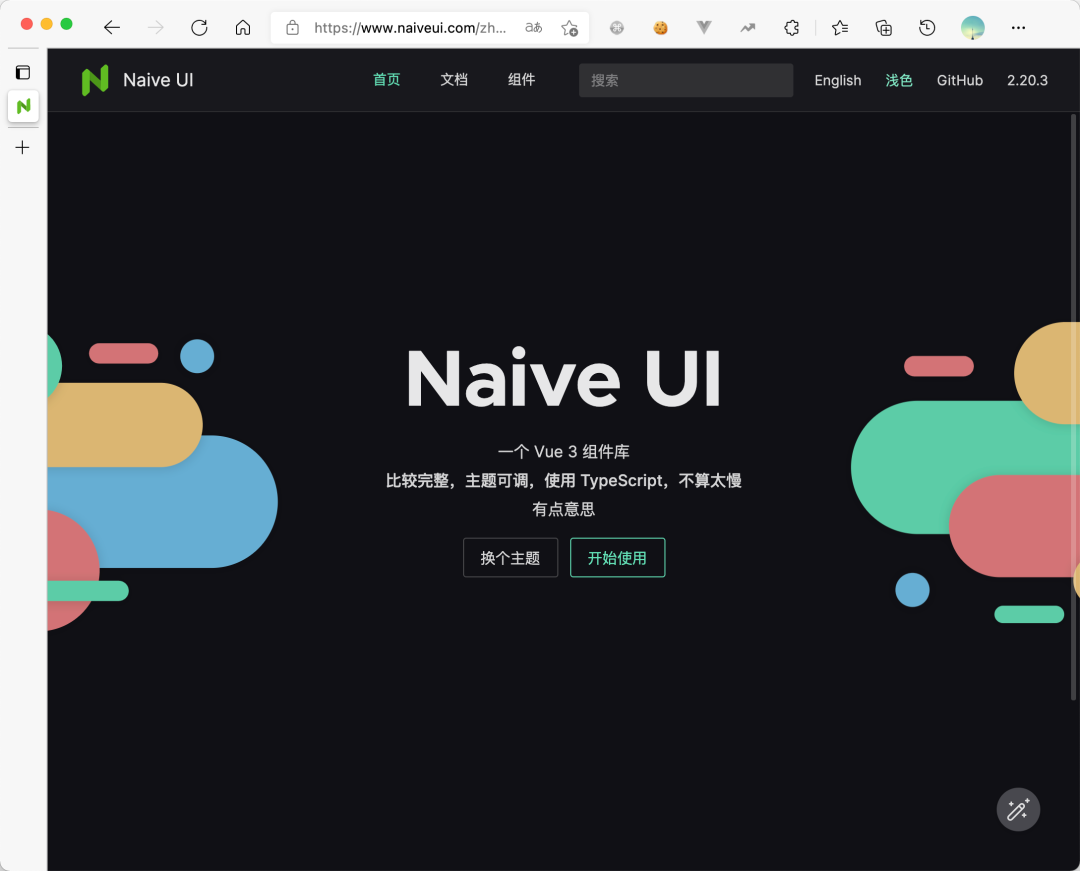Click the page vertical scrollbar
The width and height of the screenshot is (1080, 871).
pyautogui.click(x=1073, y=407)
